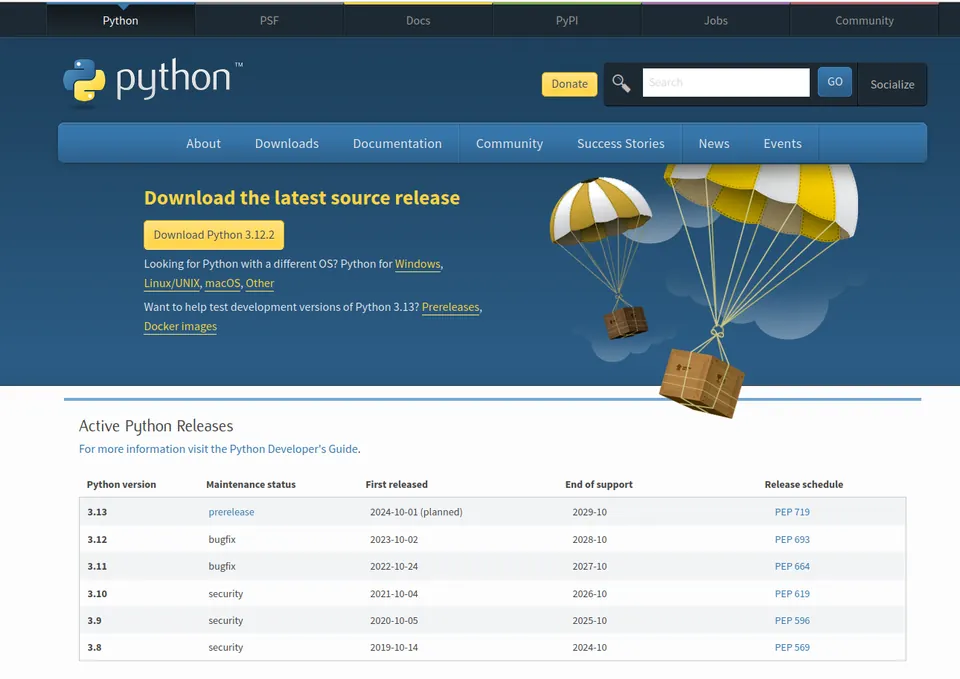Click the 2023-10-02 first released date

[x=394, y=539]
